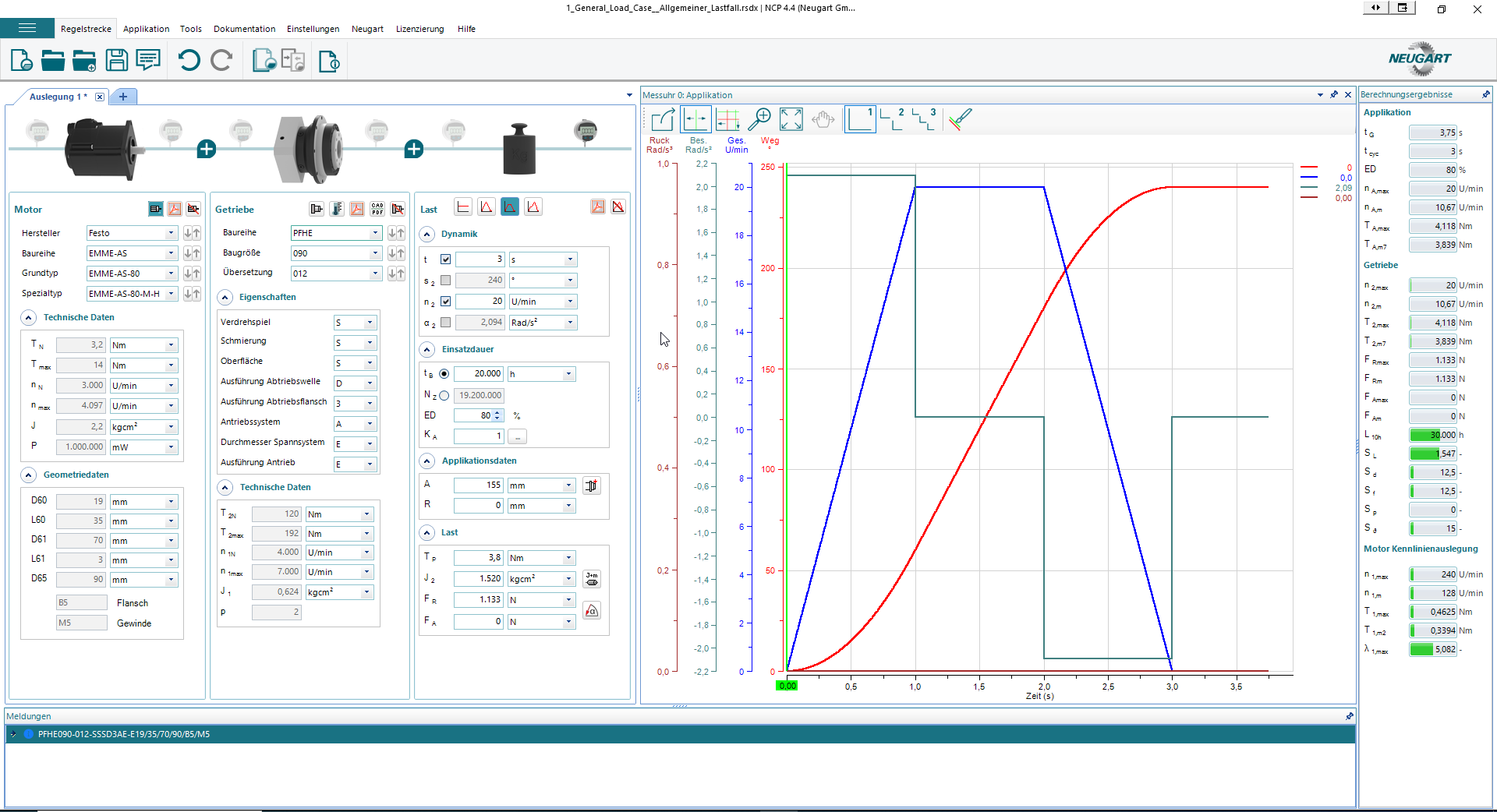Viewport: 1497px width, 812px height.
Task: Open the Übersetzung 012 dropdown
Action: click(x=336, y=274)
